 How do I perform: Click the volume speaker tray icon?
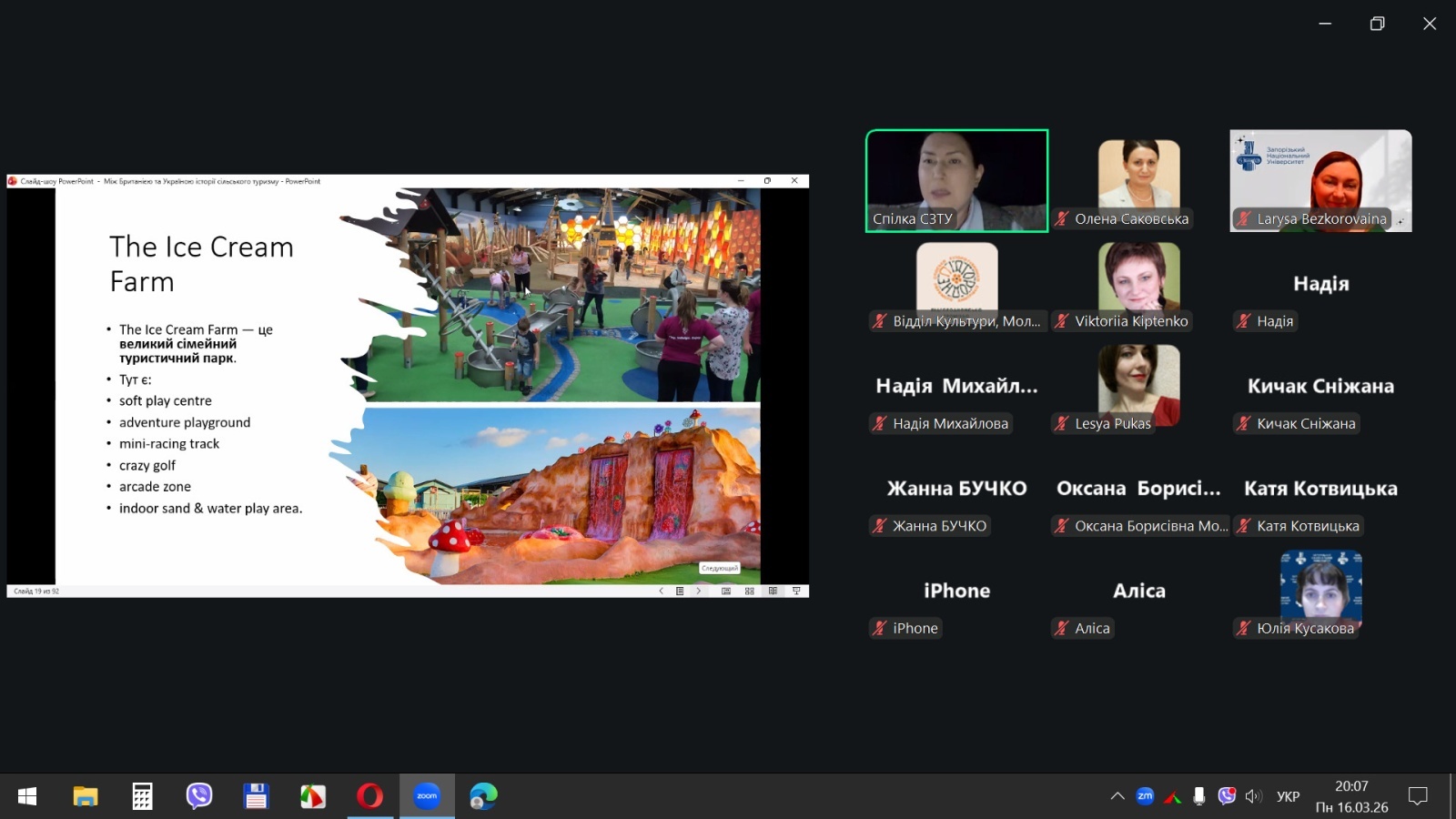tap(1253, 796)
